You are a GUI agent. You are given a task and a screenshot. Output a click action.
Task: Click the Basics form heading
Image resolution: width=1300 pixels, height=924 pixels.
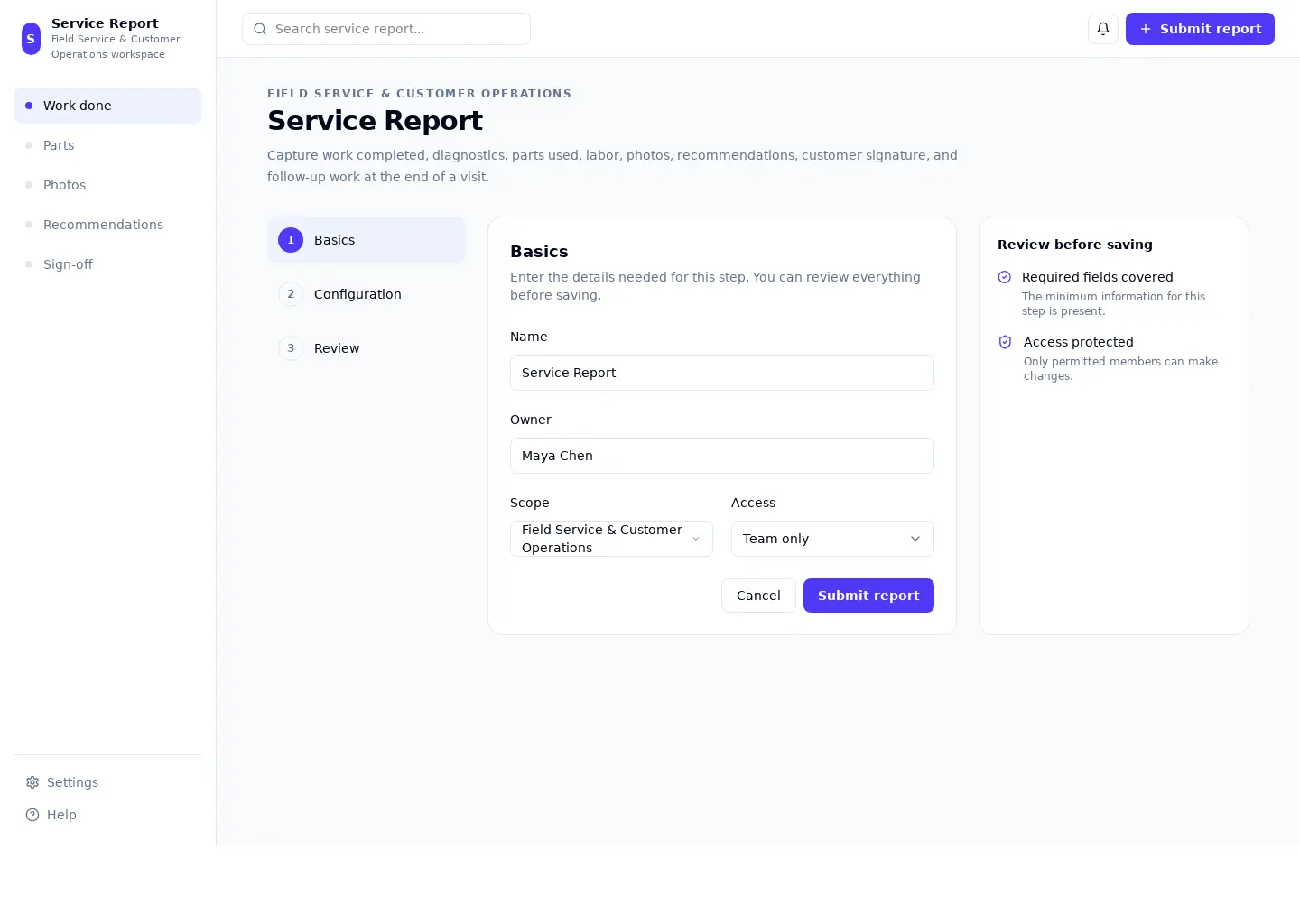coord(539,252)
